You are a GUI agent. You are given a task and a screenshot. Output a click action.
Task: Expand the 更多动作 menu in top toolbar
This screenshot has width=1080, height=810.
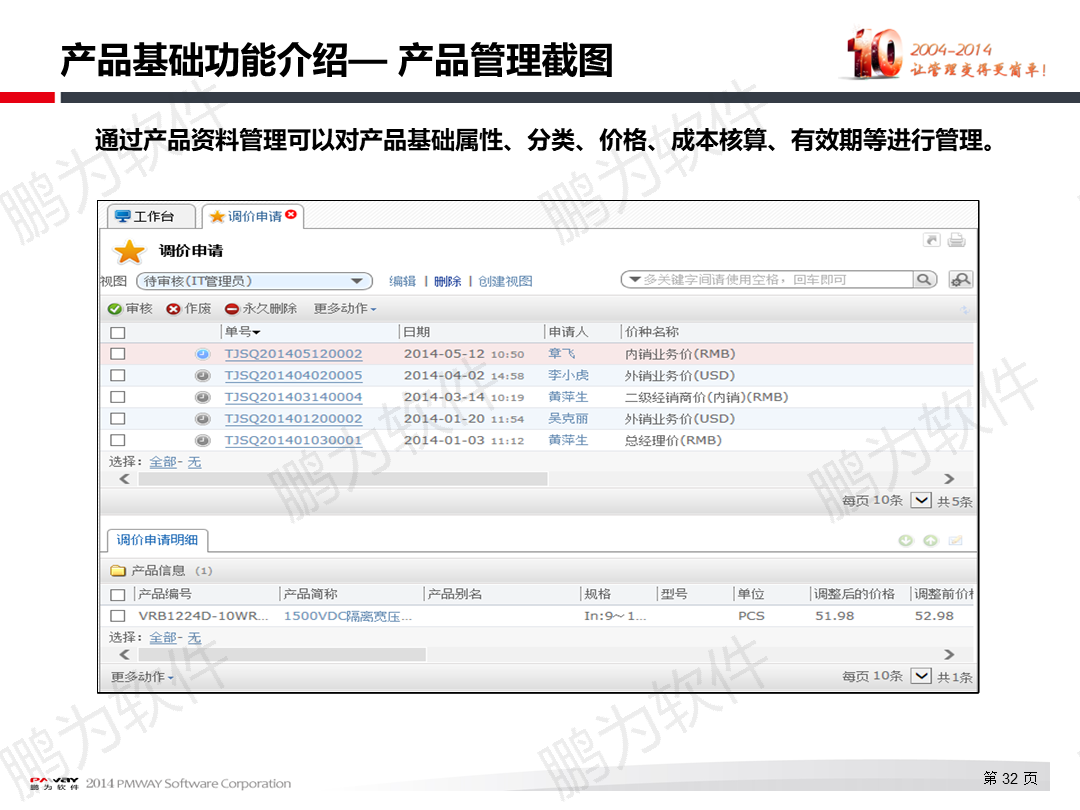coord(345,309)
